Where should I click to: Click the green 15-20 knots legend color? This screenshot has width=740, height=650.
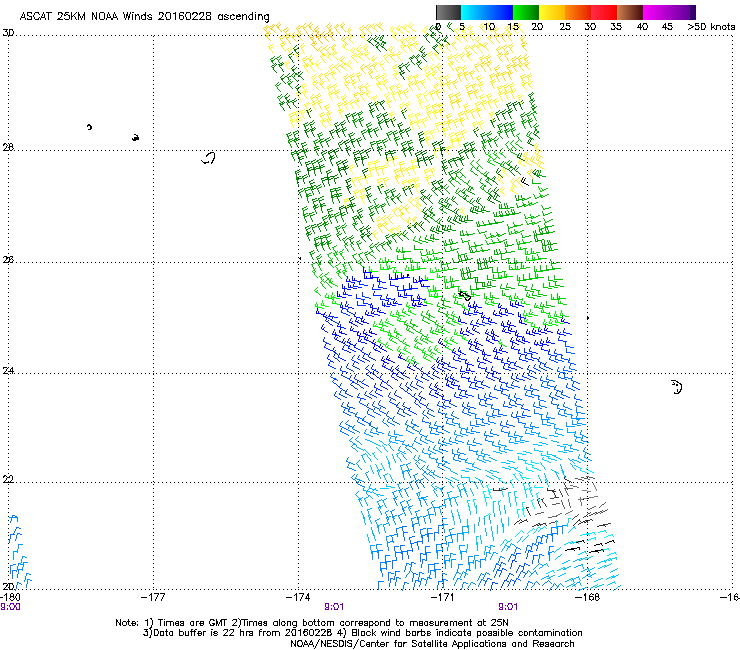click(x=526, y=12)
